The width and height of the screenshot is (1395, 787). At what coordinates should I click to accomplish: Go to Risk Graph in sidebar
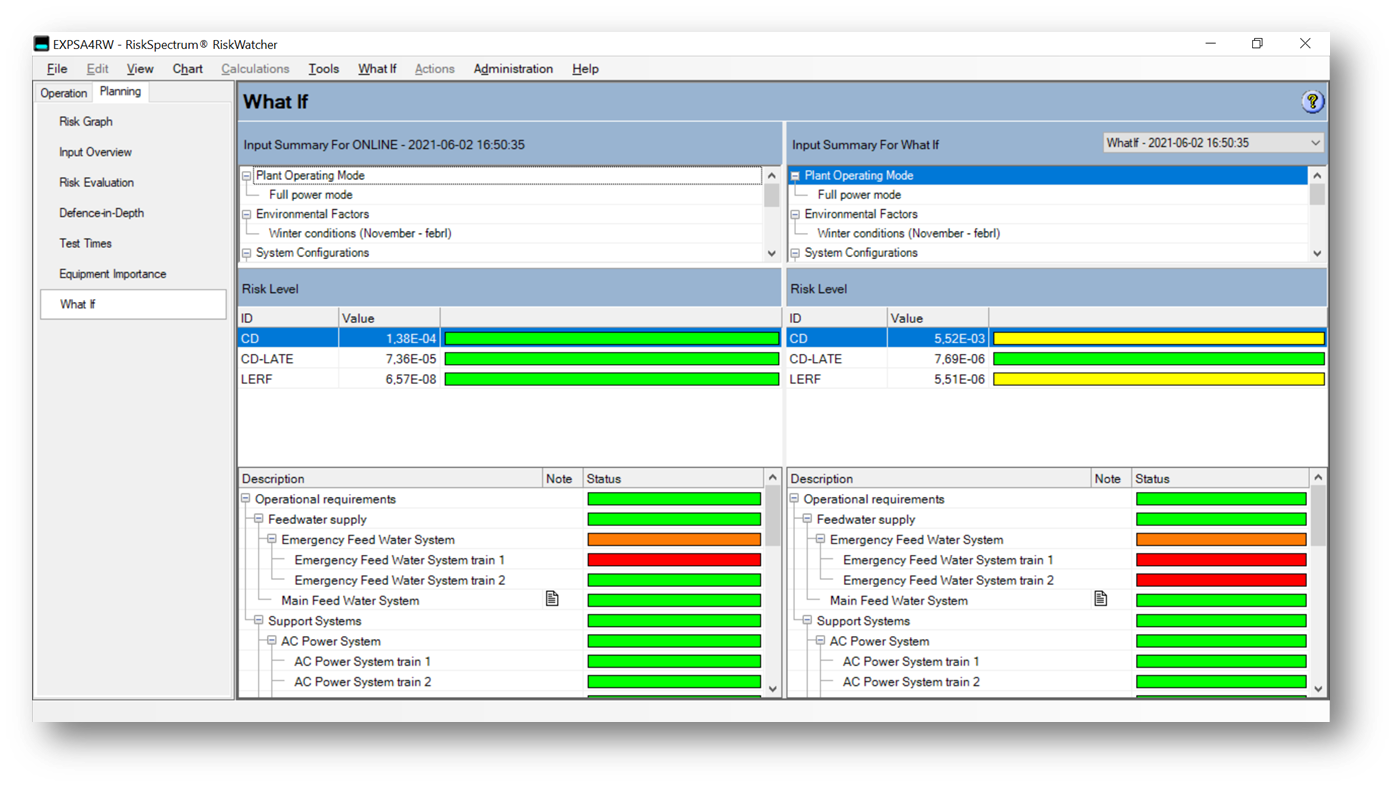point(86,122)
